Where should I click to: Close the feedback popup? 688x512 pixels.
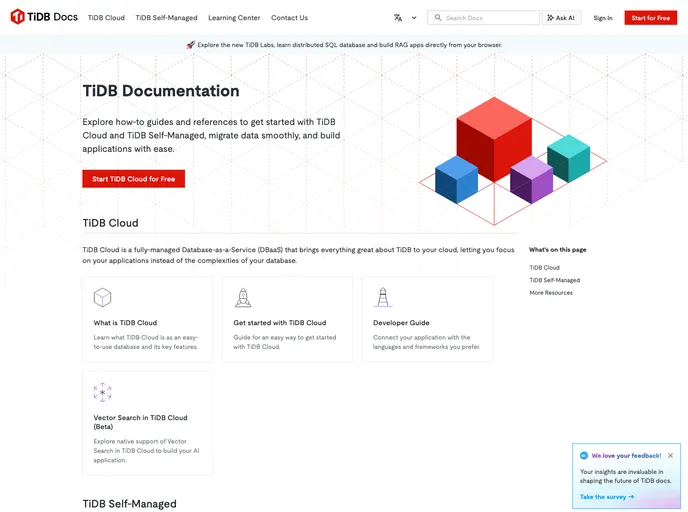670,455
